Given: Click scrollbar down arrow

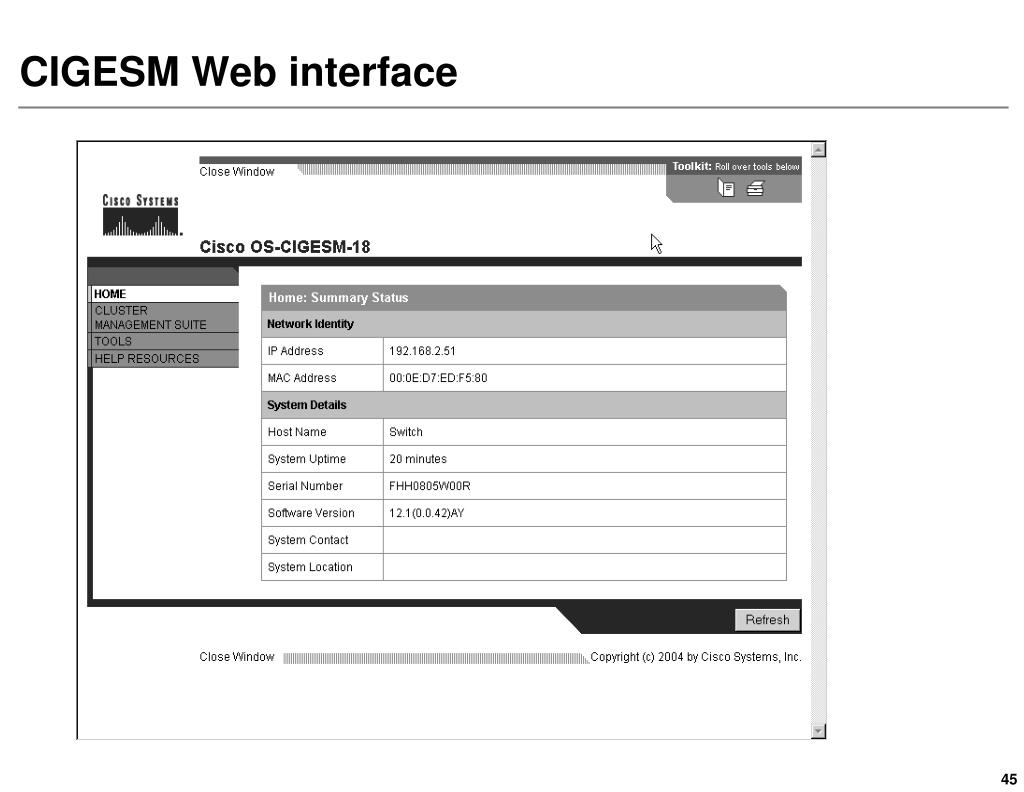Looking at the screenshot, I should point(818,731).
